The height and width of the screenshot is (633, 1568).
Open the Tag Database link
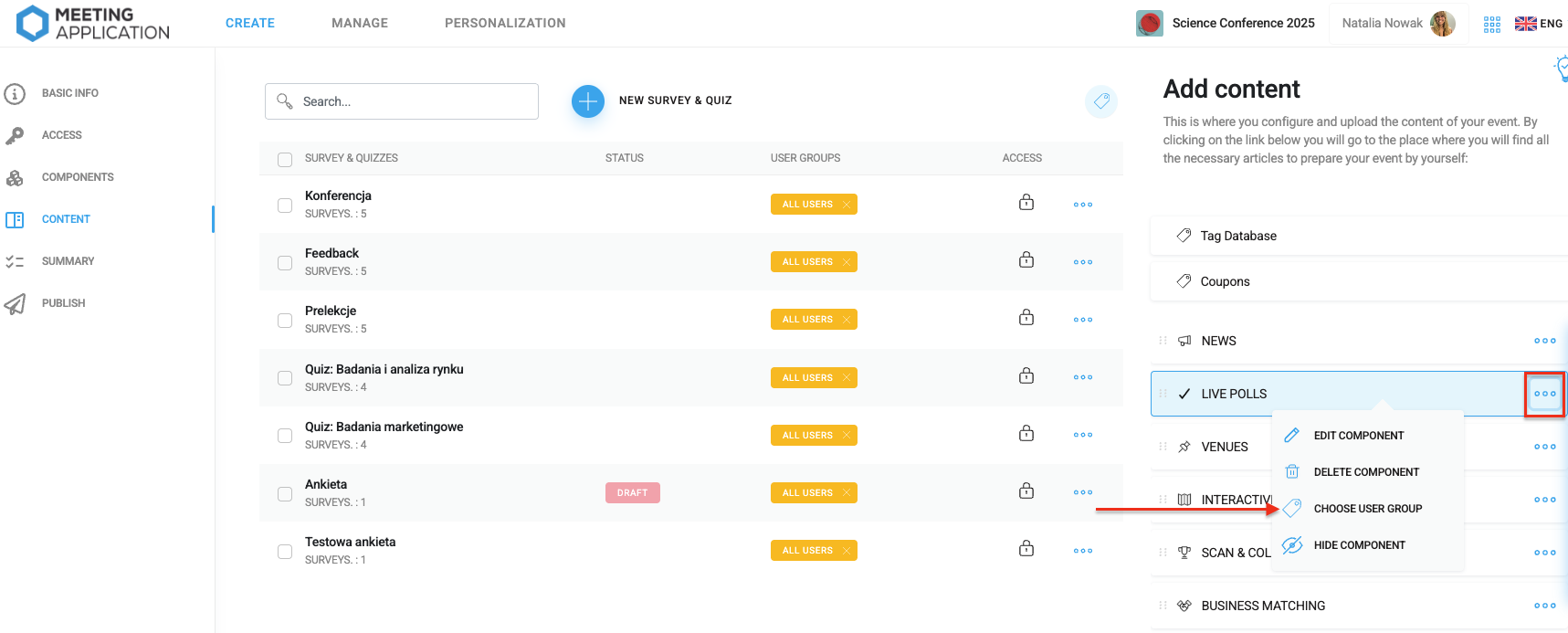1237,236
